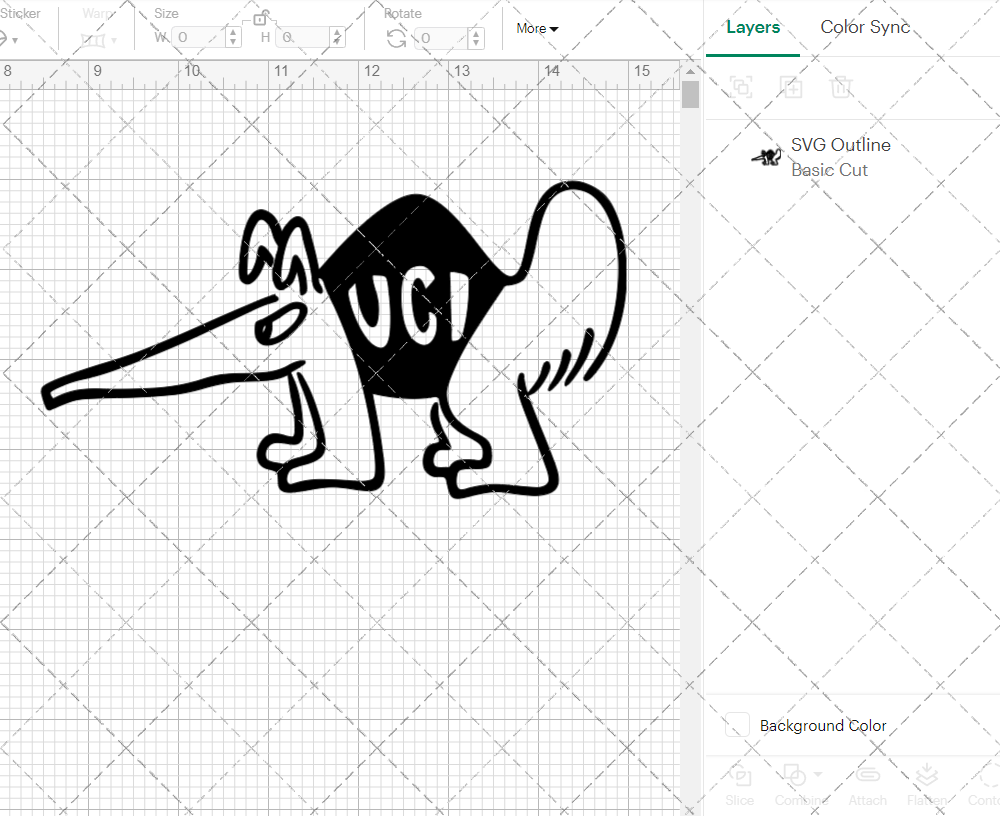Select the Slice tool
1000x816 pixels.
tap(739, 784)
